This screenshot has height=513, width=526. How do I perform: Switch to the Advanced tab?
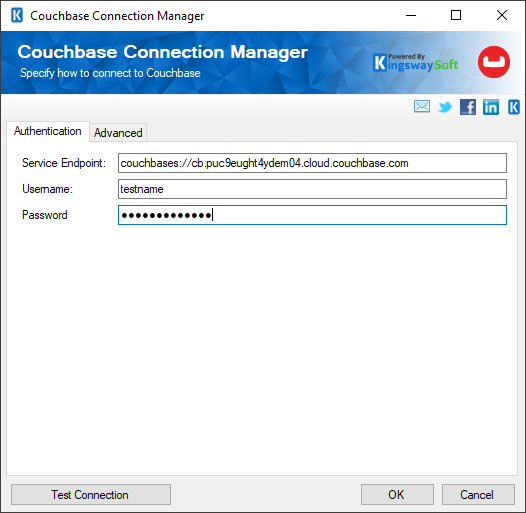tap(118, 133)
